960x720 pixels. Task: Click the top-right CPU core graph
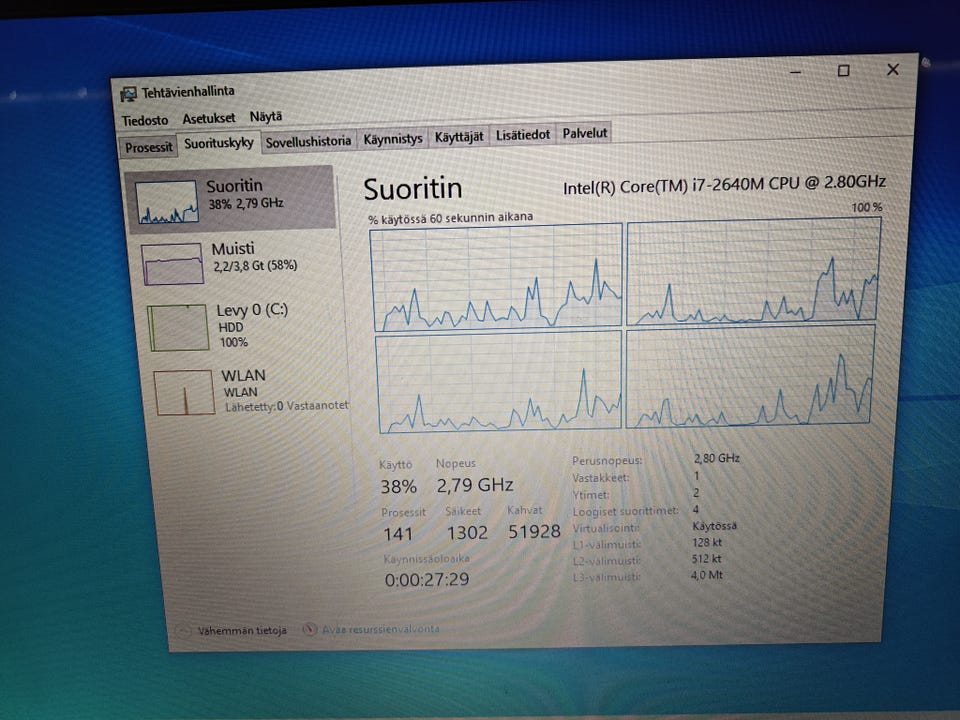pyautogui.click(x=754, y=271)
